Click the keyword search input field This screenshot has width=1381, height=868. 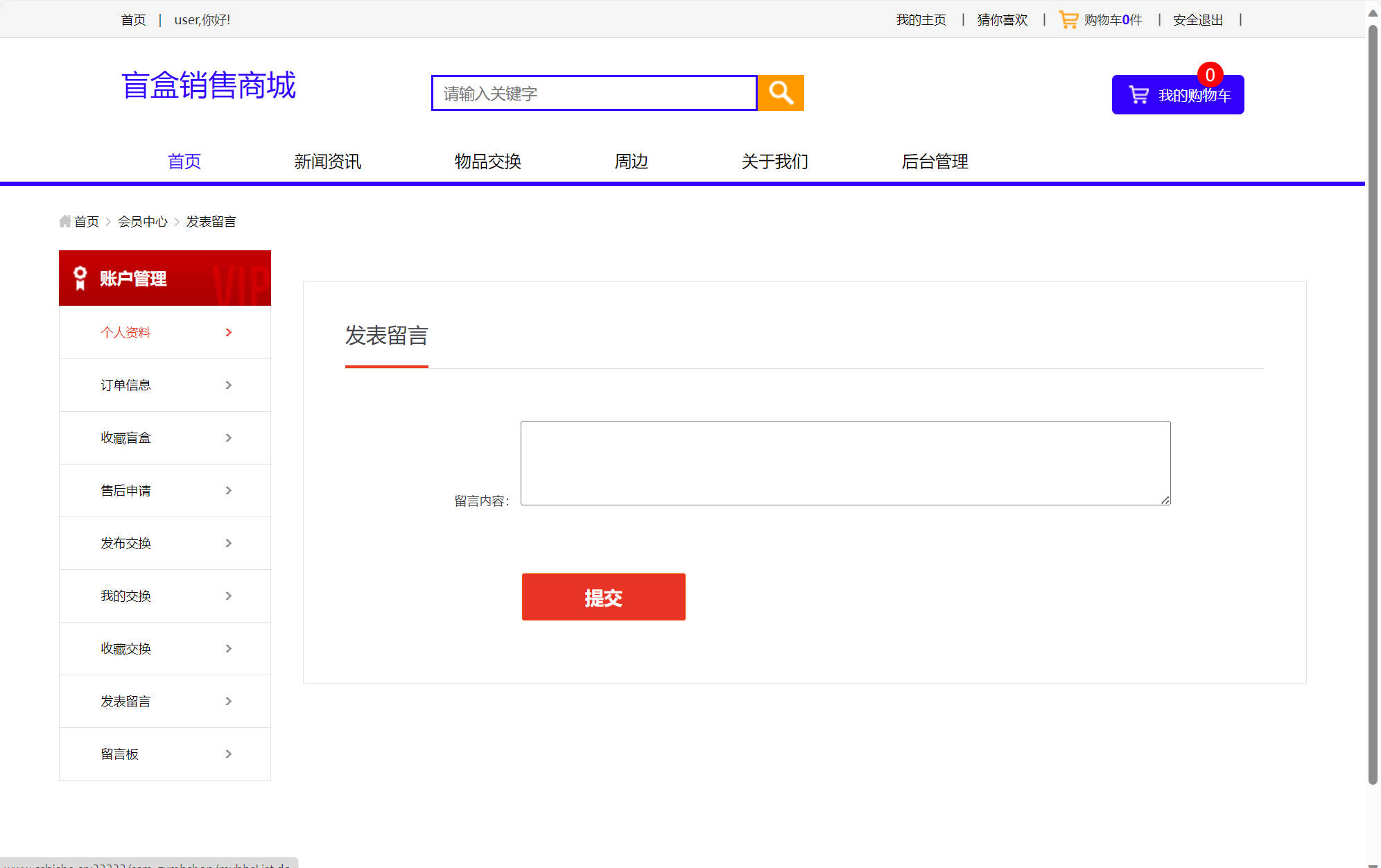[593, 92]
